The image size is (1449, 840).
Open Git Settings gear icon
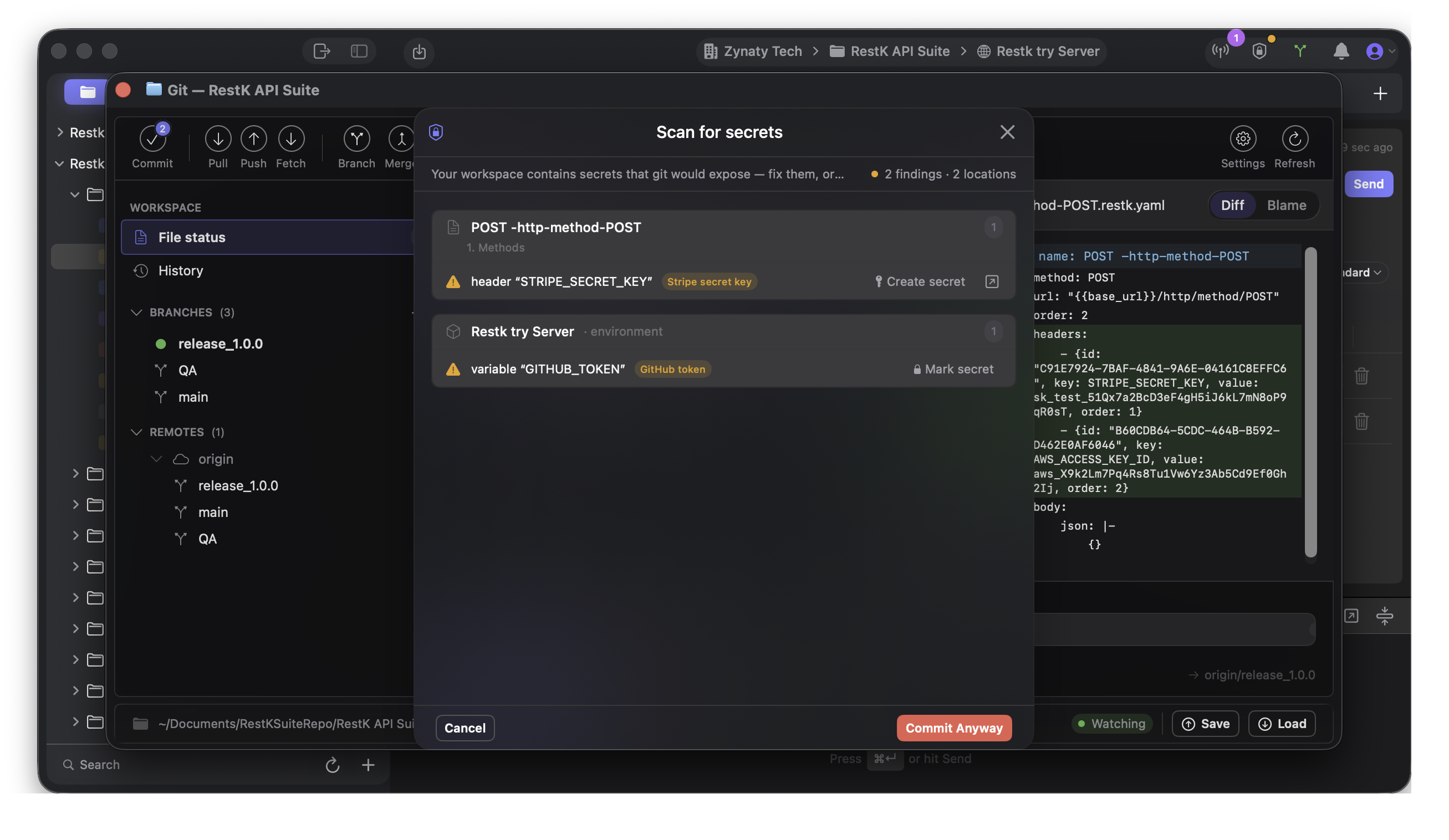point(1243,139)
